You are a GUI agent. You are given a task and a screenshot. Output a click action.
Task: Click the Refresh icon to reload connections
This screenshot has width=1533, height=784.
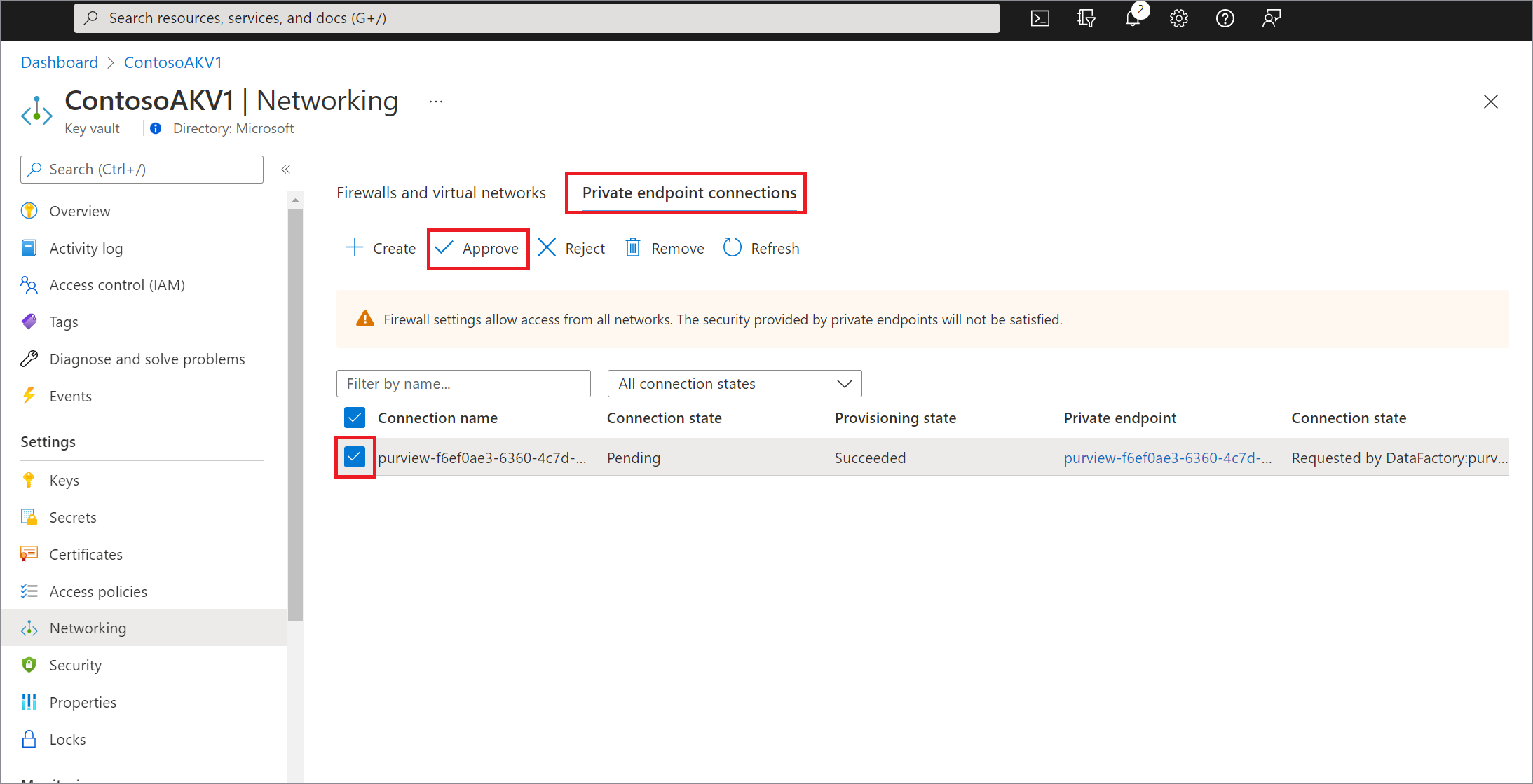tap(733, 247)
